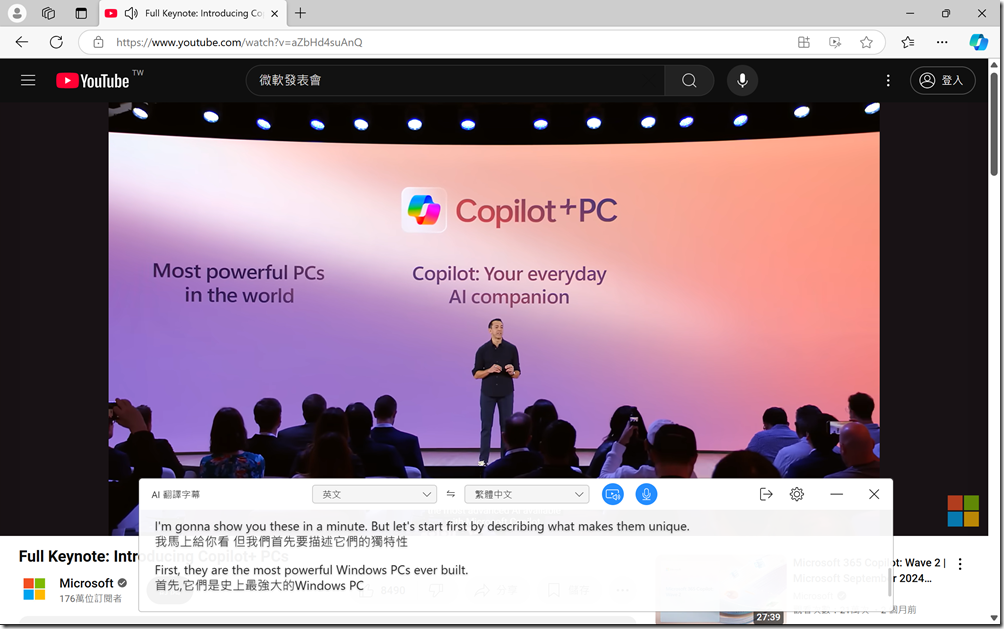Open the apps grid icon in address bar
Viewport: 1004px width, 629px height.
(804, 42)
